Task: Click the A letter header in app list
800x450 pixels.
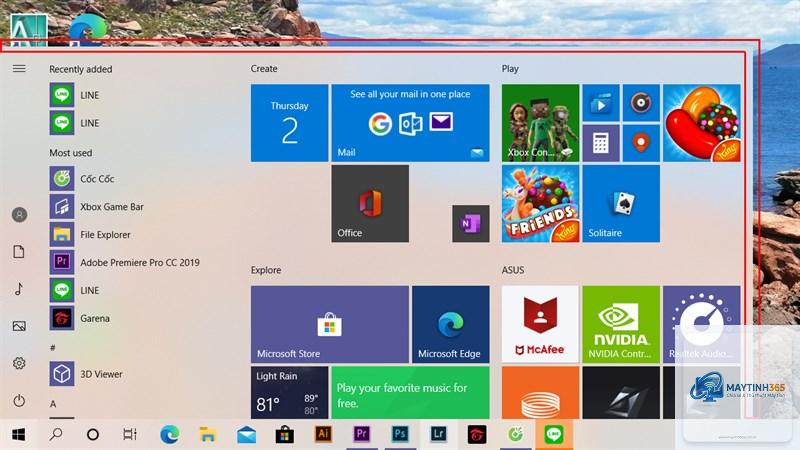Action: pos(53,404)
